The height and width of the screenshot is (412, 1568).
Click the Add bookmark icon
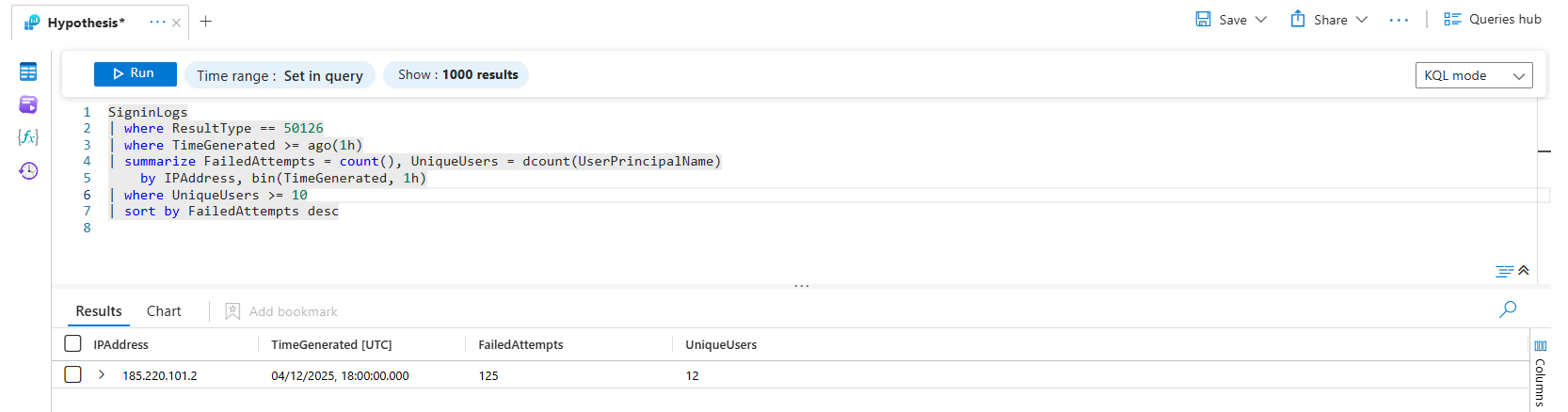click(x=233, y=311)
